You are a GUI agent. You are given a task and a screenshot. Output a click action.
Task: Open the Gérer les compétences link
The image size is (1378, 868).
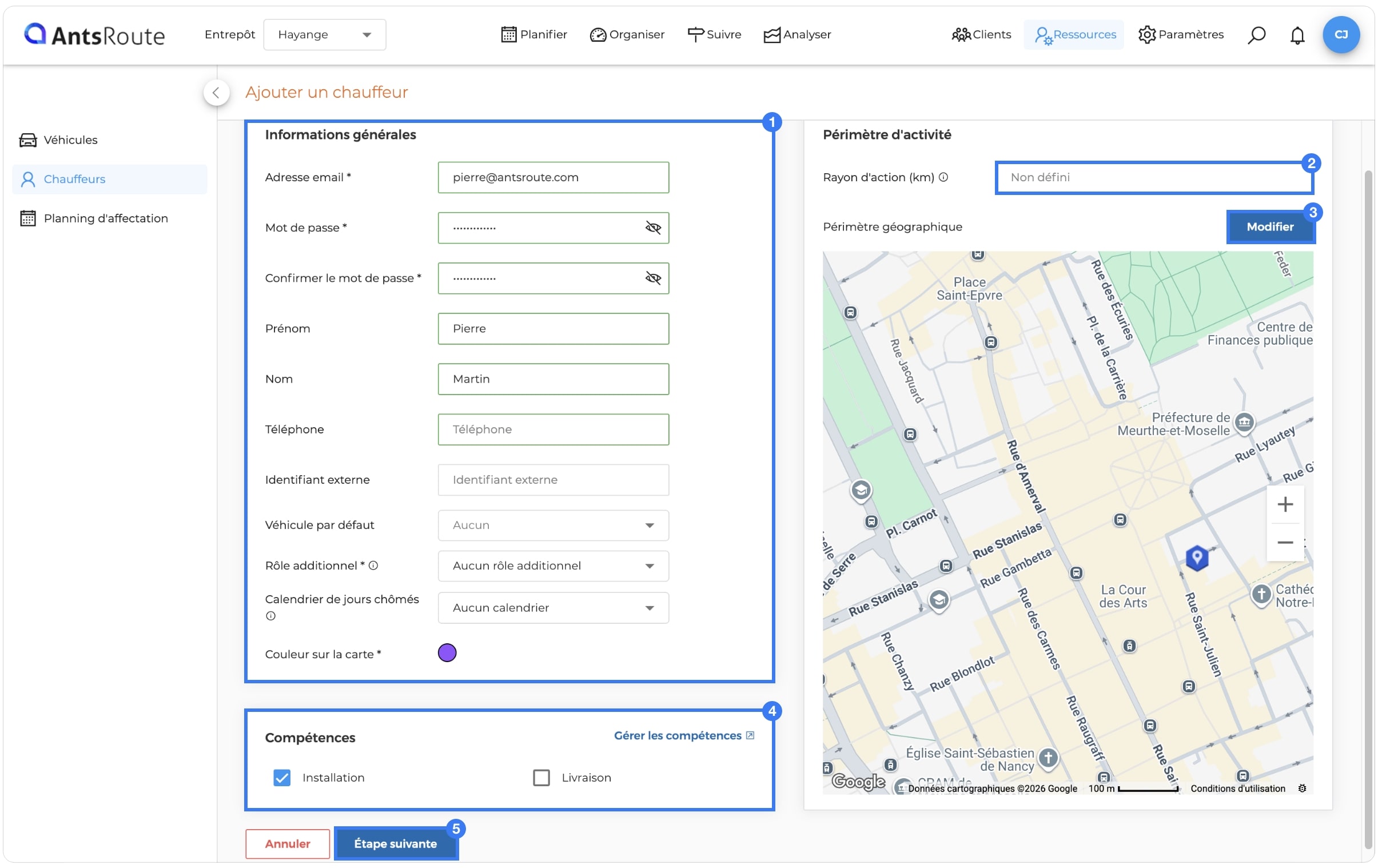(684, 736)
